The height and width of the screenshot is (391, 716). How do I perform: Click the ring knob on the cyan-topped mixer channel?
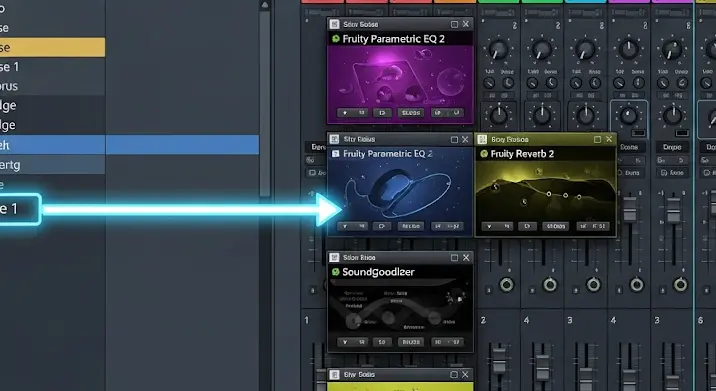[593, 285]
